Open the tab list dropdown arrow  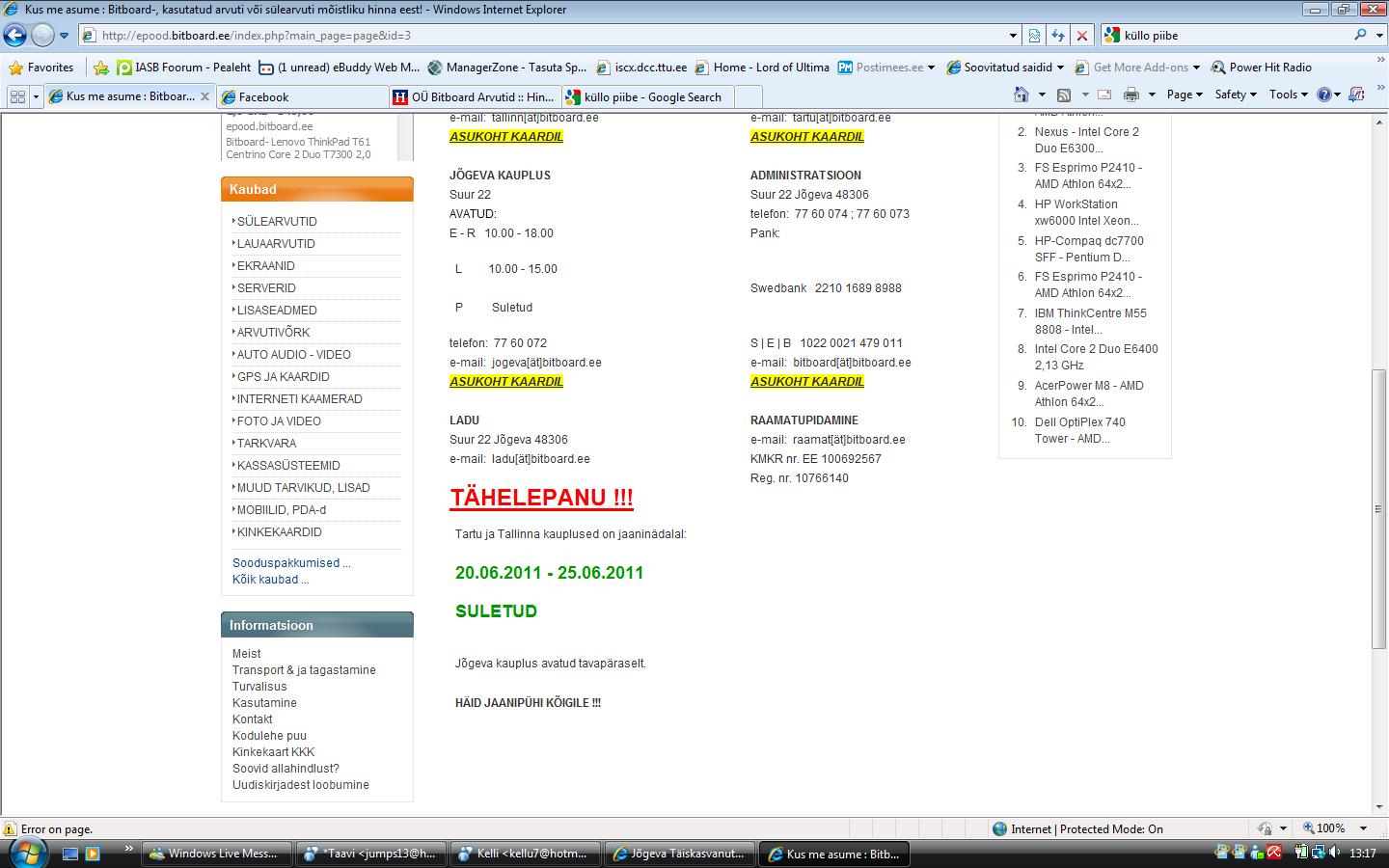(x=36, y=96)
